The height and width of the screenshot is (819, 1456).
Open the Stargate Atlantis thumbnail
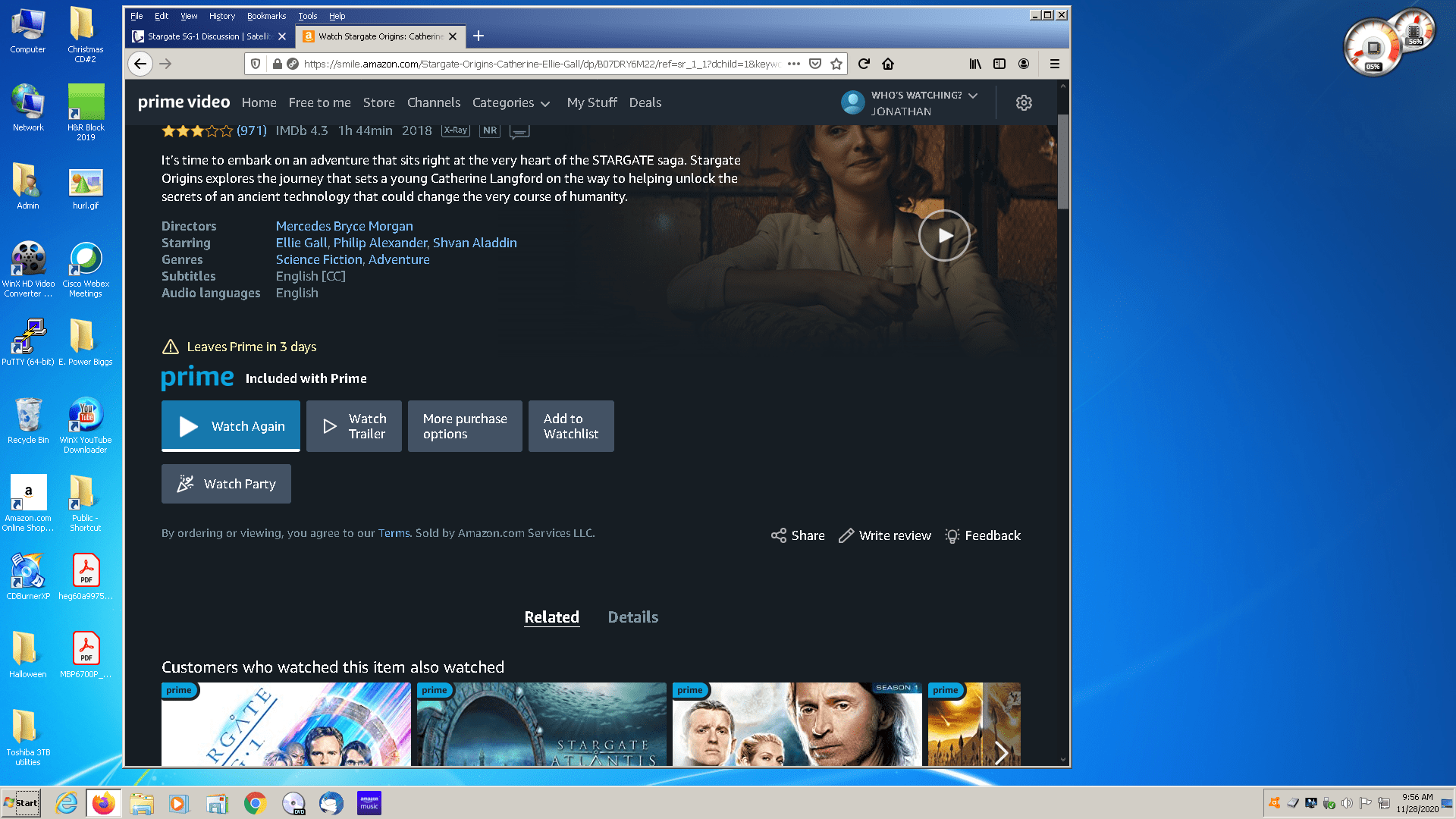[x=541, y=724]
